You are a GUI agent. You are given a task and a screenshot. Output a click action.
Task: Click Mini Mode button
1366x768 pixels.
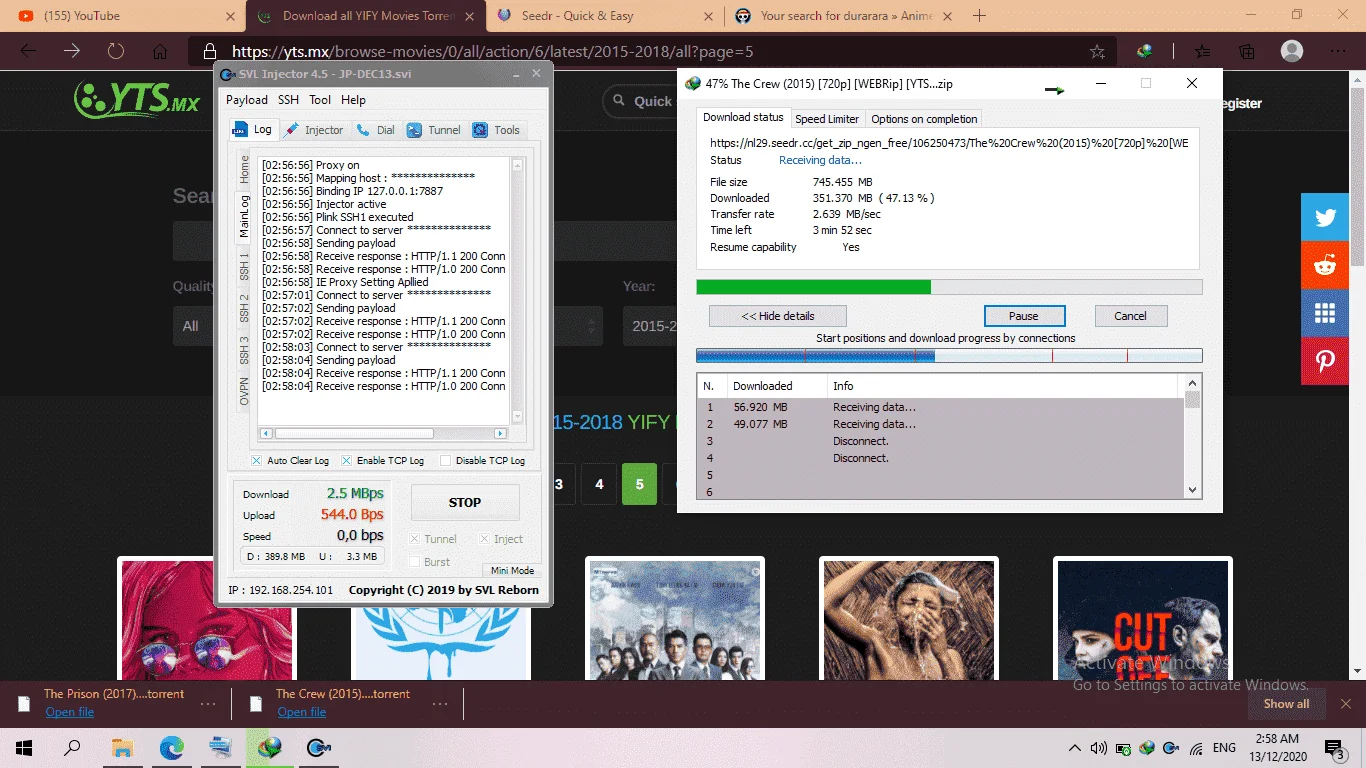[513, 570]
